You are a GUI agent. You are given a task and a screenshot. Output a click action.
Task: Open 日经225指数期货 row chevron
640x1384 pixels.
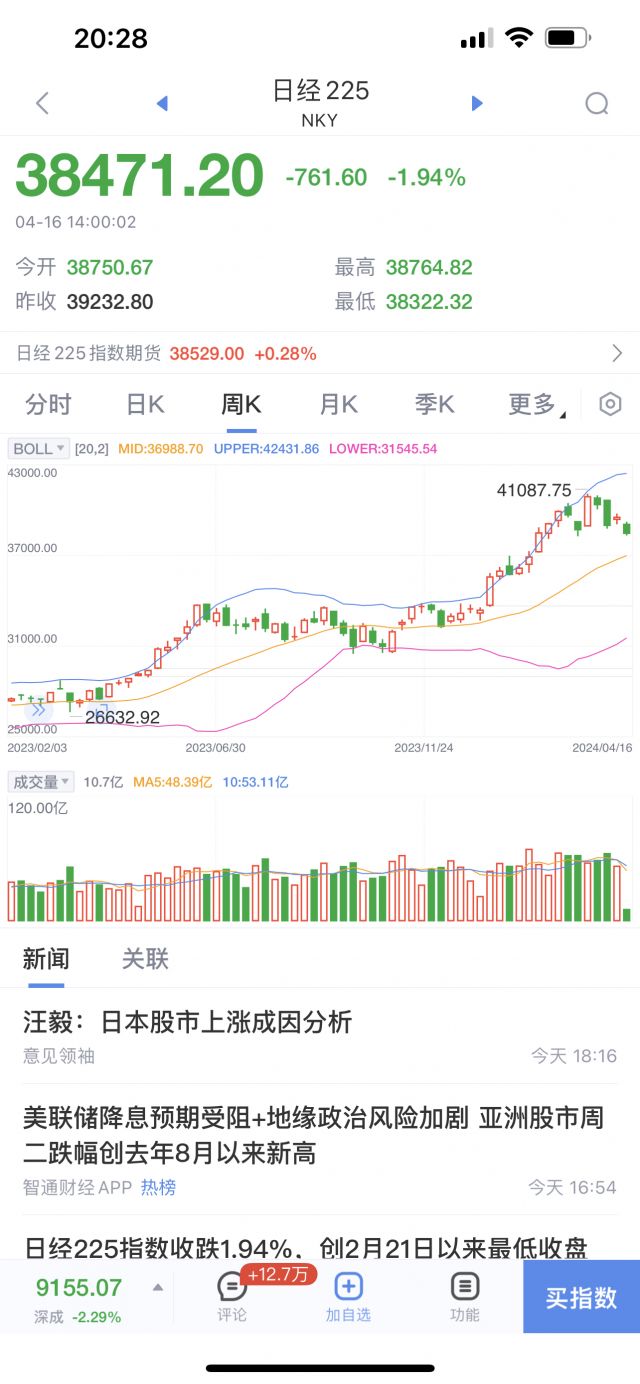[x=617, y=353]
